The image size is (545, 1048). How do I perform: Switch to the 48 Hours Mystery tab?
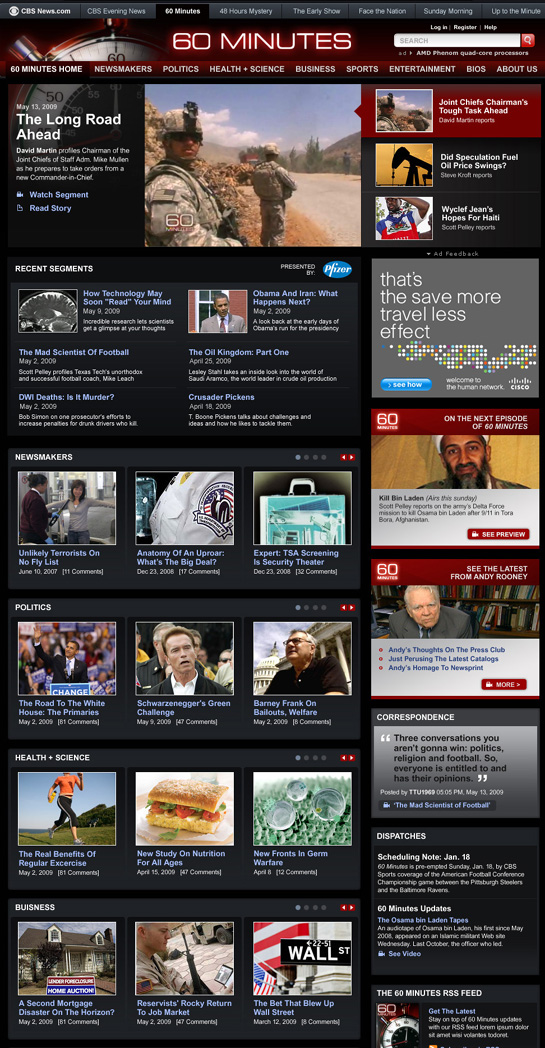(246, 11)
